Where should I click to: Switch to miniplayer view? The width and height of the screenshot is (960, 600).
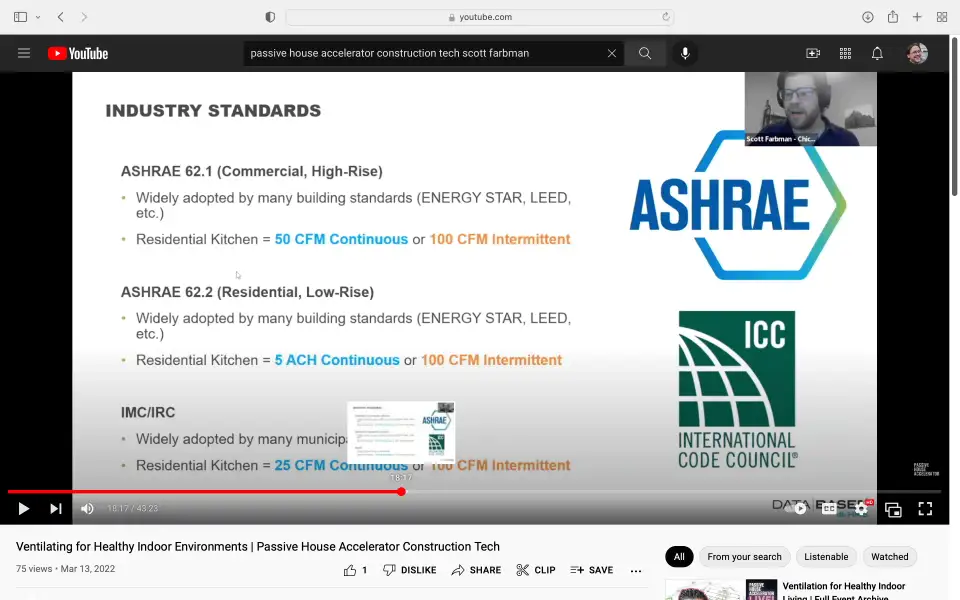tap(893, 509)
